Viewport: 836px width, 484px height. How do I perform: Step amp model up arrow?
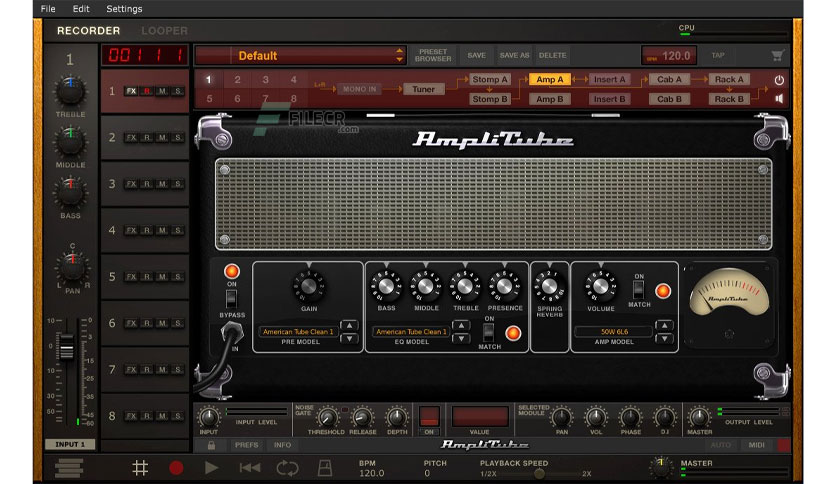pyautogui.click(x=664, y=325)
